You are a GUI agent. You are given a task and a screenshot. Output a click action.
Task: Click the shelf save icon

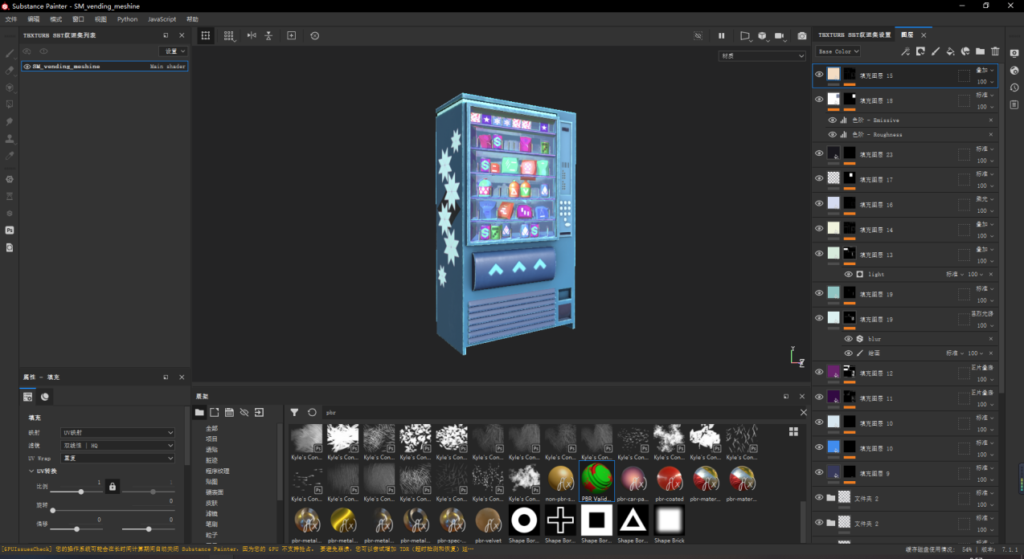[229, 412]
